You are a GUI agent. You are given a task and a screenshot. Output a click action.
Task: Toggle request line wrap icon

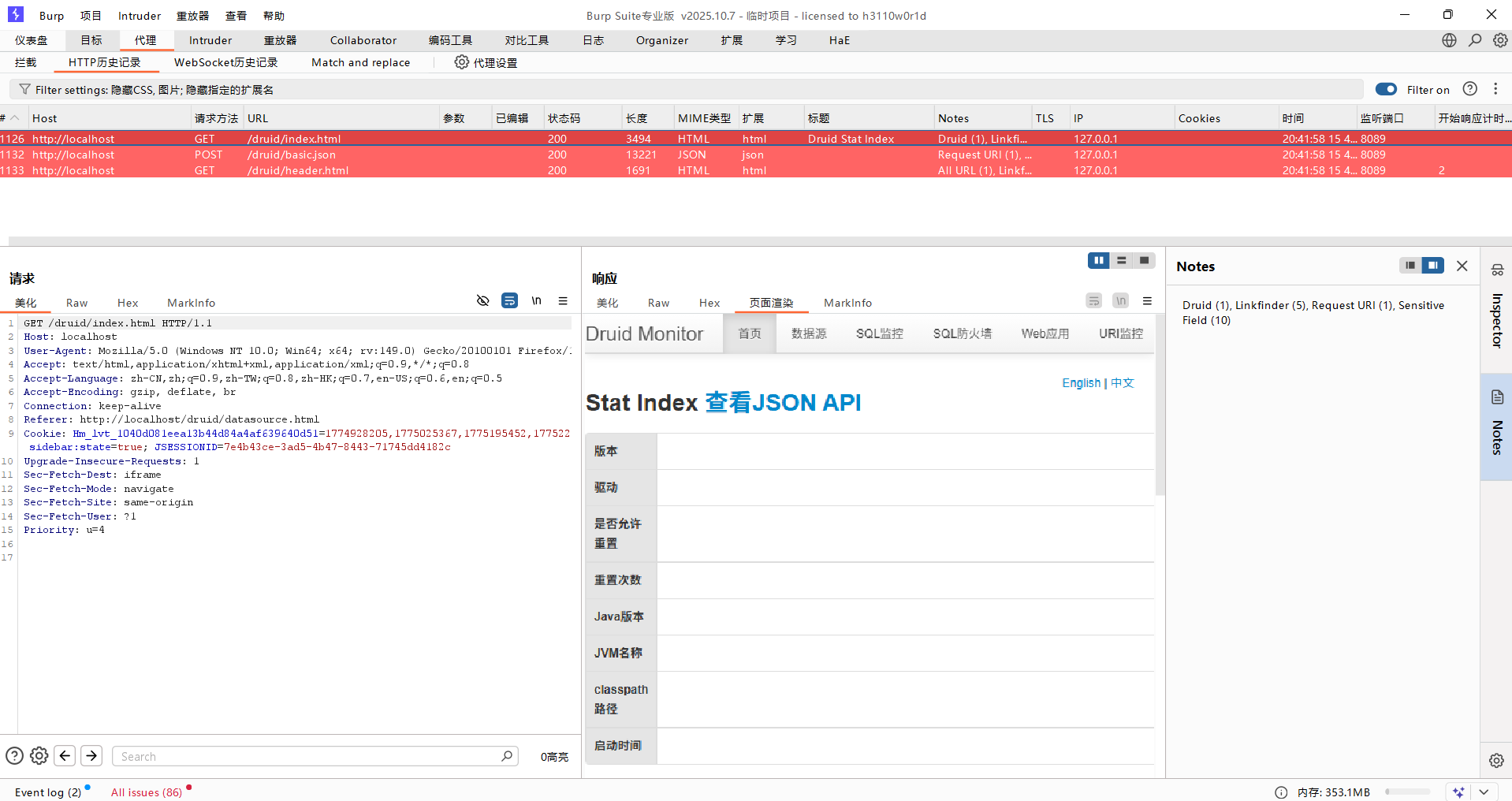click(x=510, y=300)
